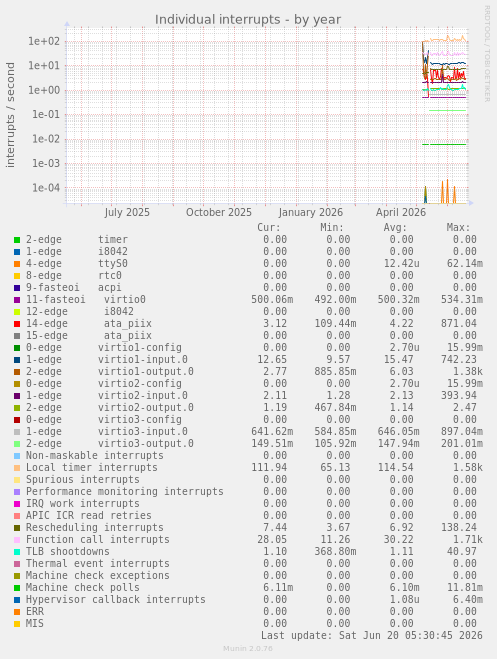Click the Cur: column header
The image size is (497, 659).
(269, 228)
